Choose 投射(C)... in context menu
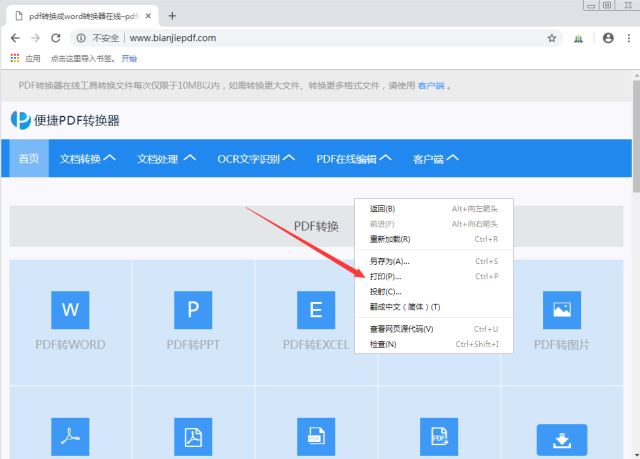The width and height of the screenshot is (640, 459). tap(434, 292)
